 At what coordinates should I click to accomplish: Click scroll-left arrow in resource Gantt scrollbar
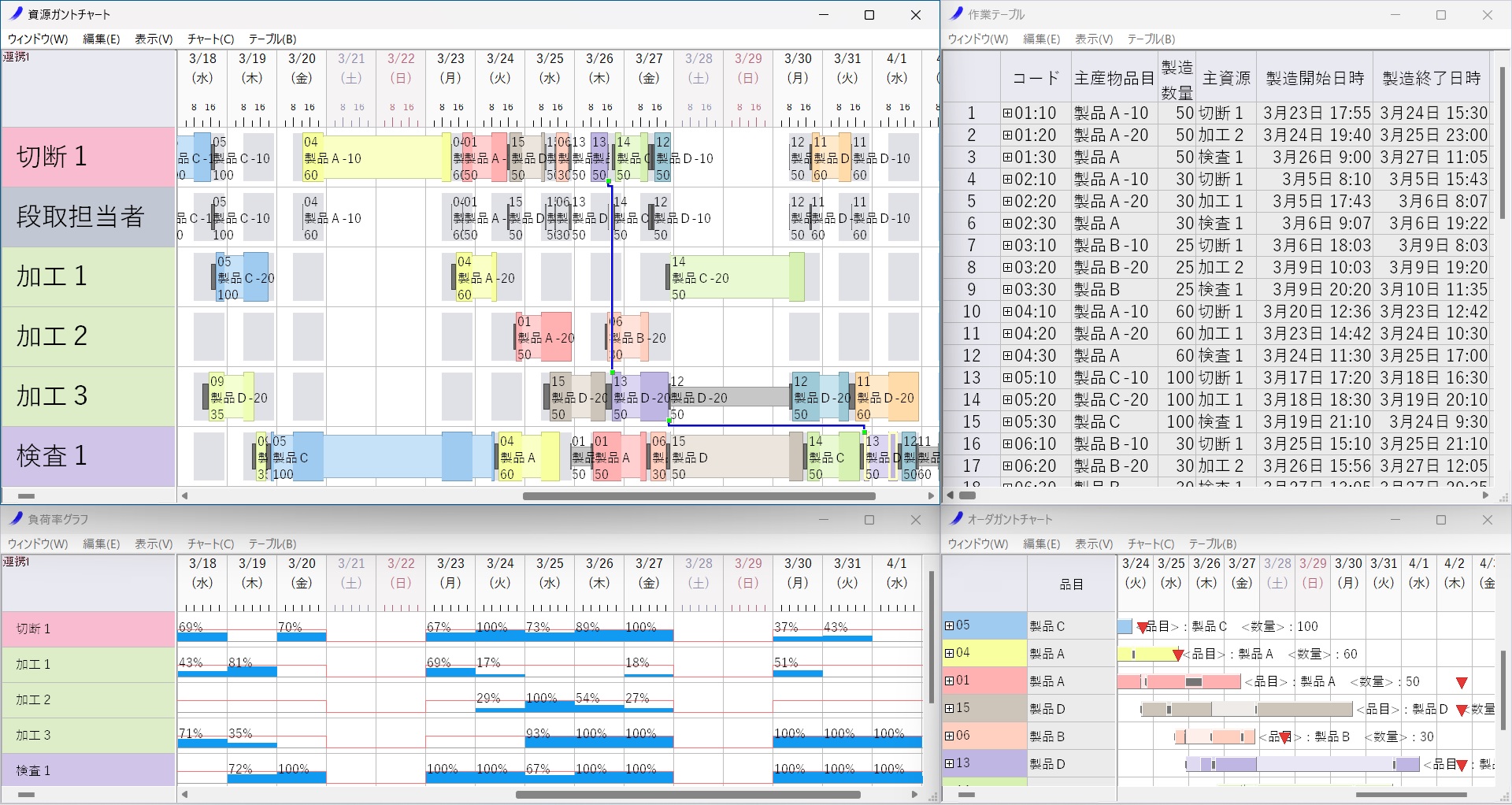coord(185,496)
